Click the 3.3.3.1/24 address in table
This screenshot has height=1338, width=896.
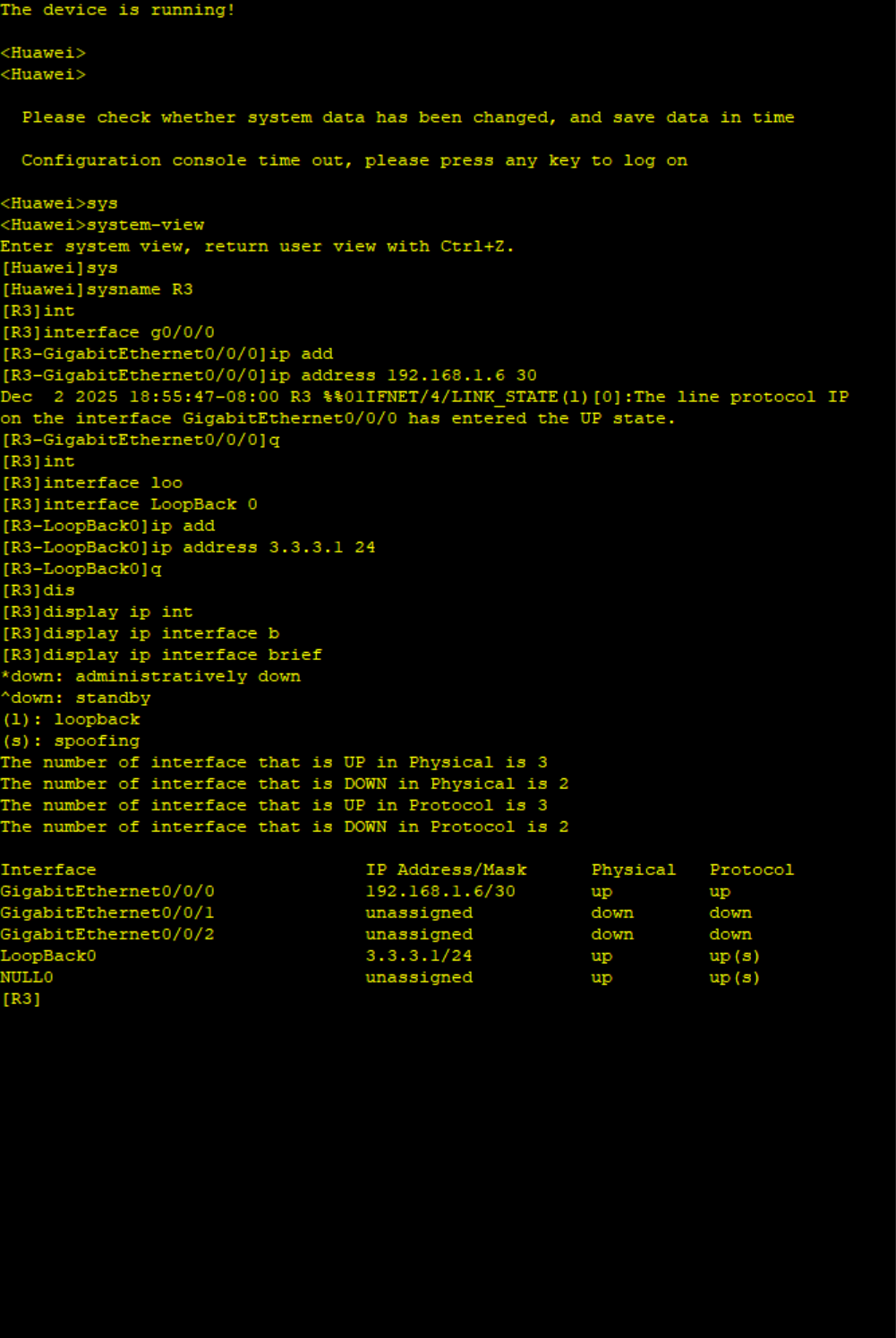tap(419, 956)
